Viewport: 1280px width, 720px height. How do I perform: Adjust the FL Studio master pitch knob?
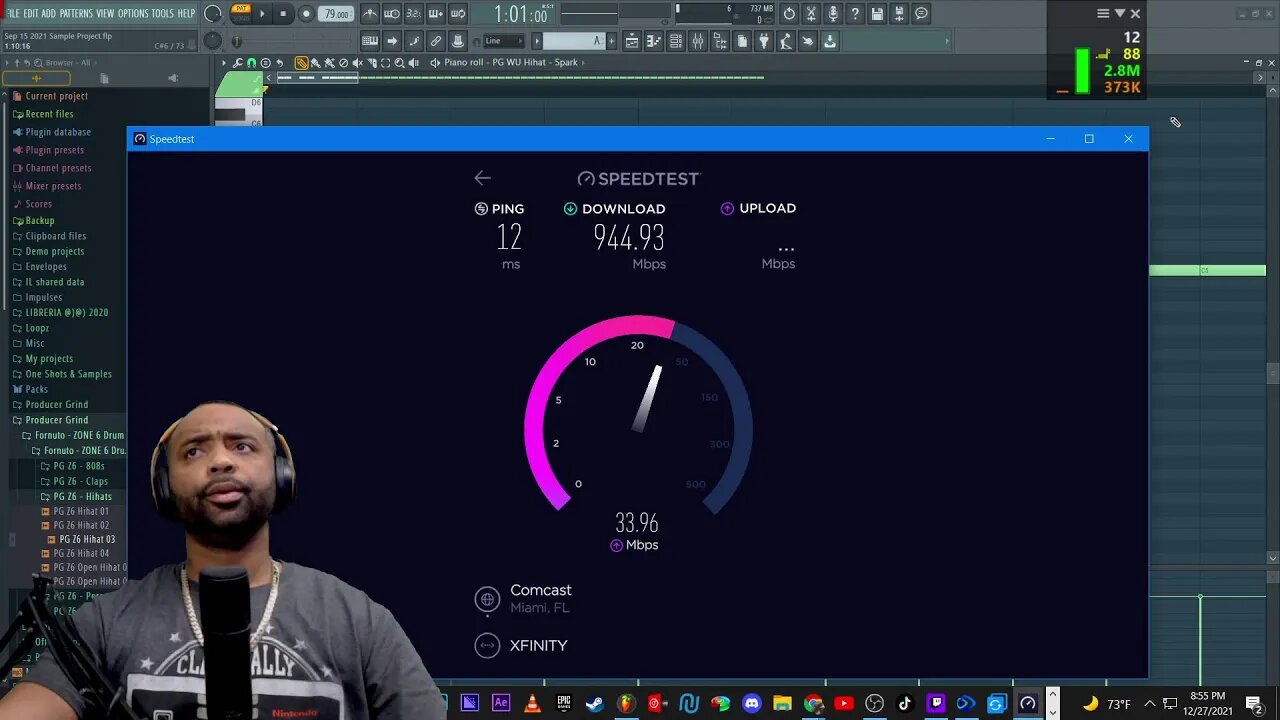[213, 41]
